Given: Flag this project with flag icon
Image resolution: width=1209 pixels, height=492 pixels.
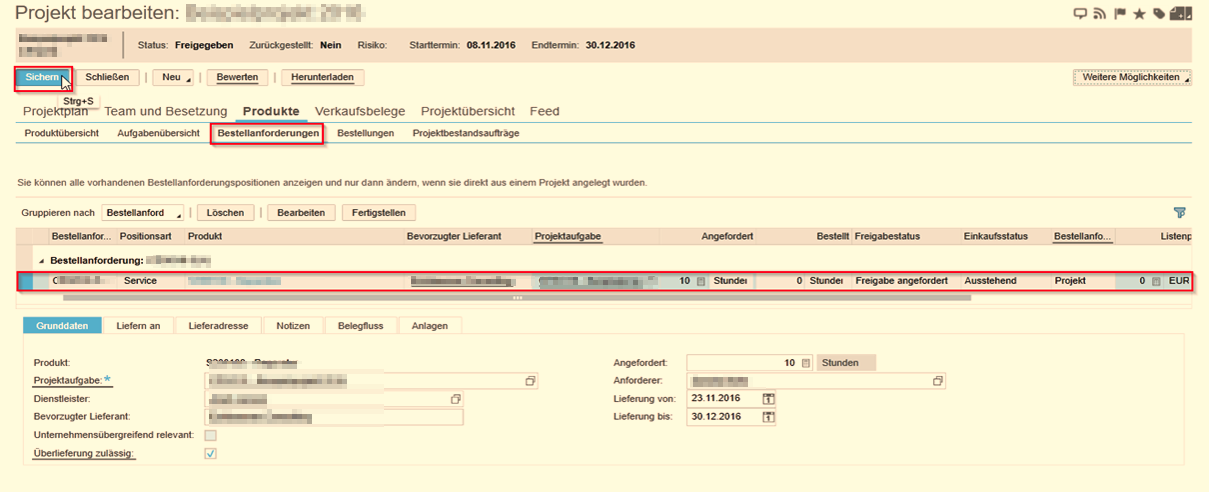Looking at the screenshot, I should tap(1120, 14).
